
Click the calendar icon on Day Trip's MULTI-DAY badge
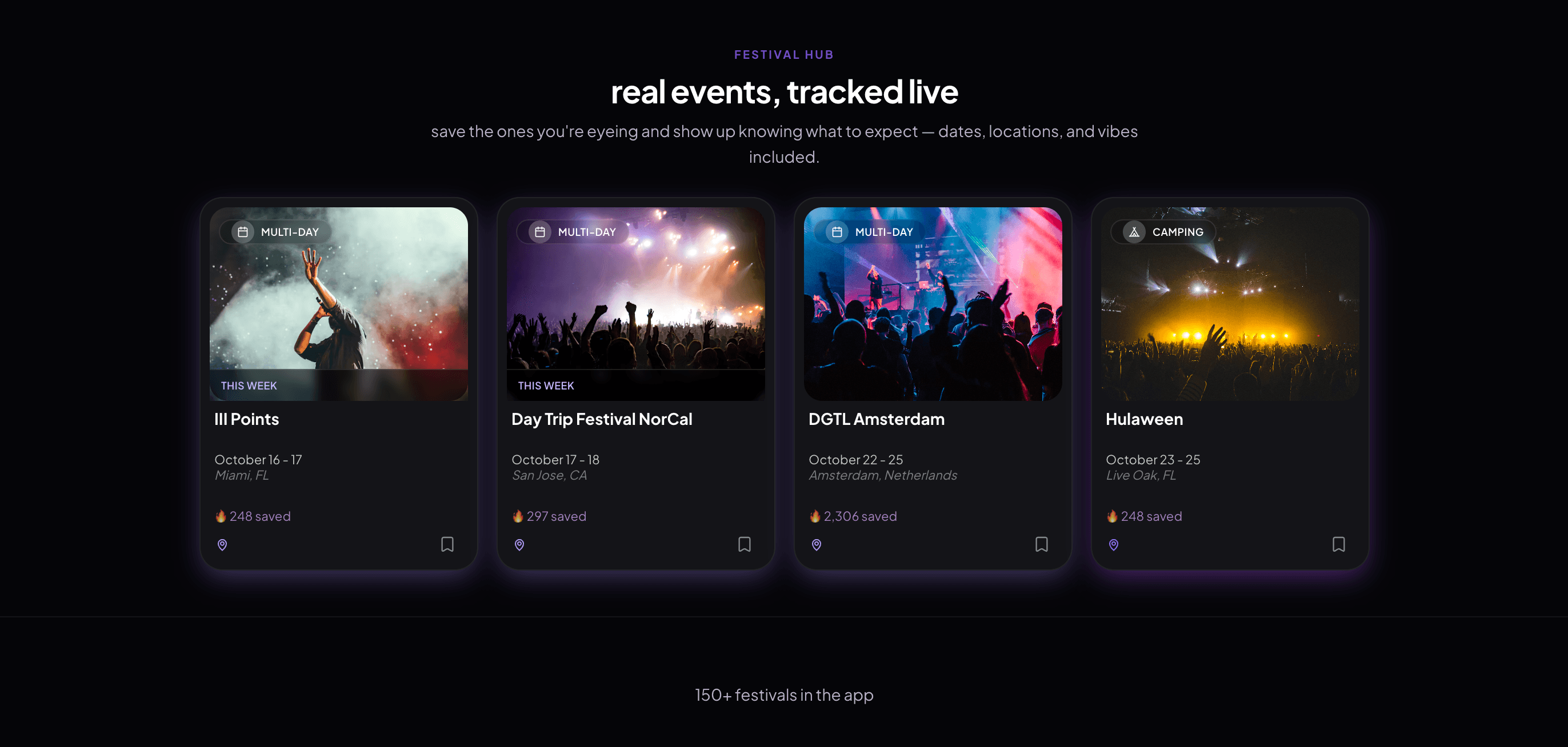click(540, 232)
